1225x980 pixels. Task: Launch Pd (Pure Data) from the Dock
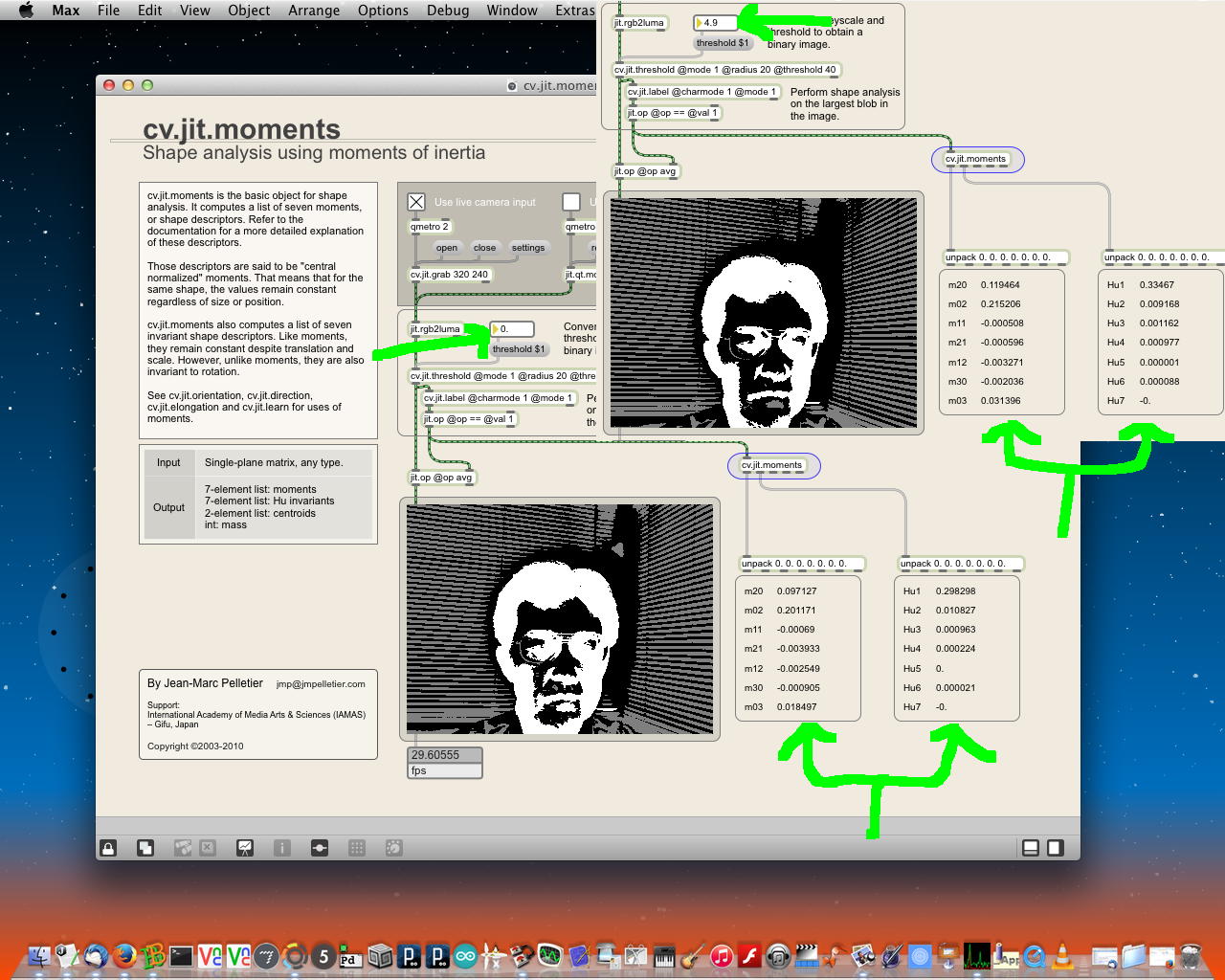click(x=351, y=955)
